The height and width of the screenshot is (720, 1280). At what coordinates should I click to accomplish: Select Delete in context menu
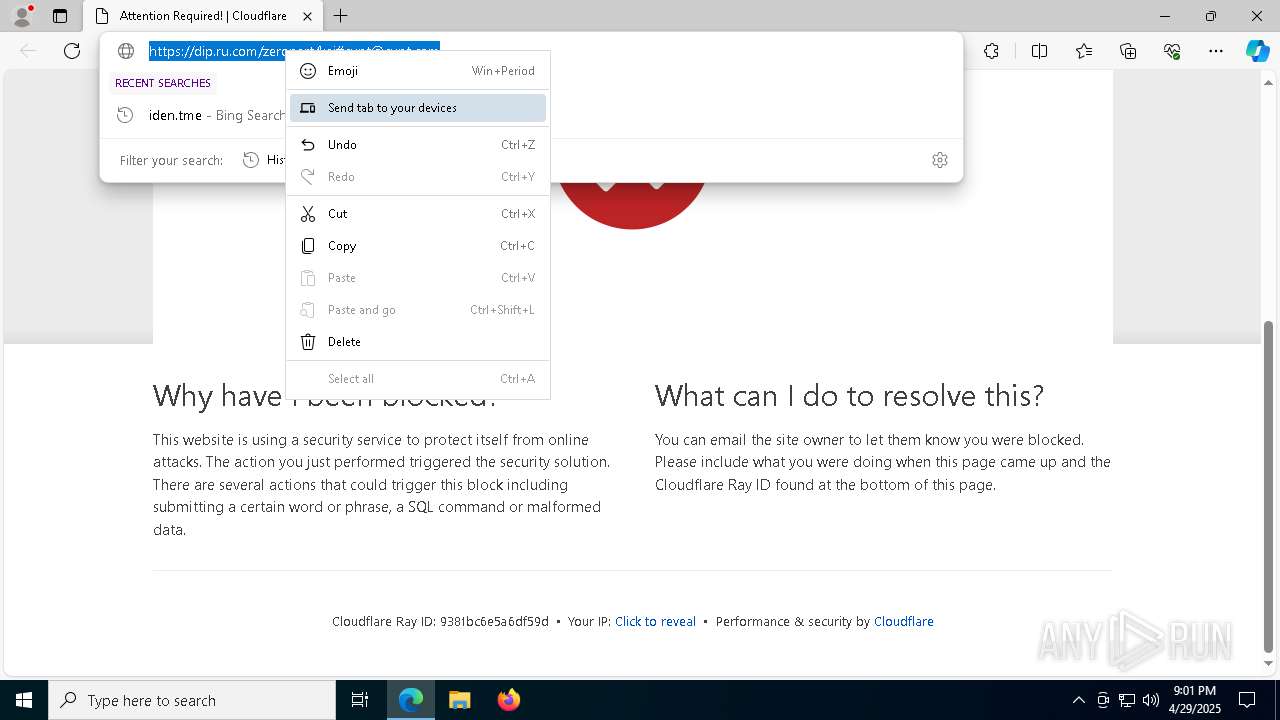pyautogui.click(x=418, y=342)
